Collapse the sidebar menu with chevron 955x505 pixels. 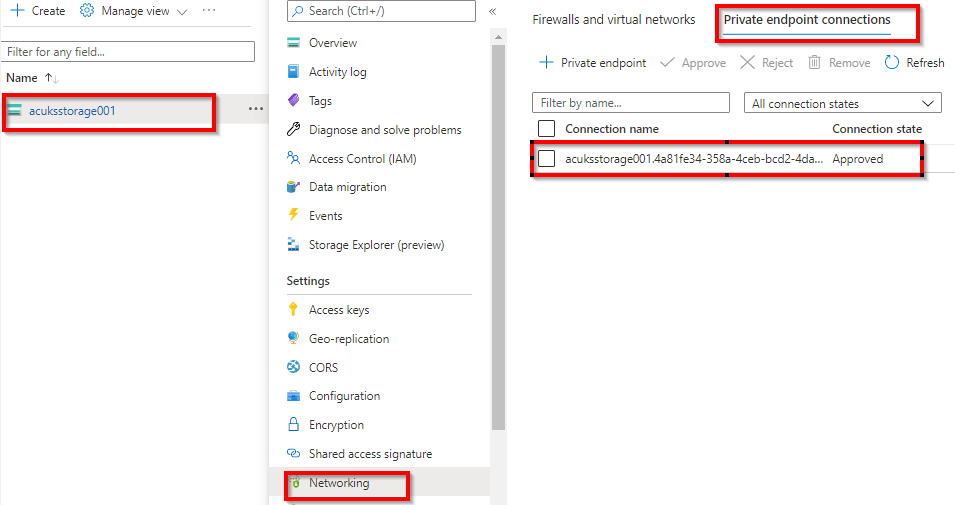pyautogui.click(x=492, y=11)
